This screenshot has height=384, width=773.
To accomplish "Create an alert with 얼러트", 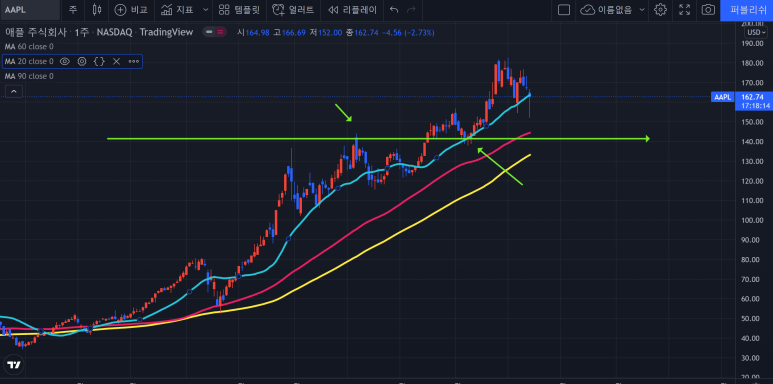I will click(x=293, y=9).
